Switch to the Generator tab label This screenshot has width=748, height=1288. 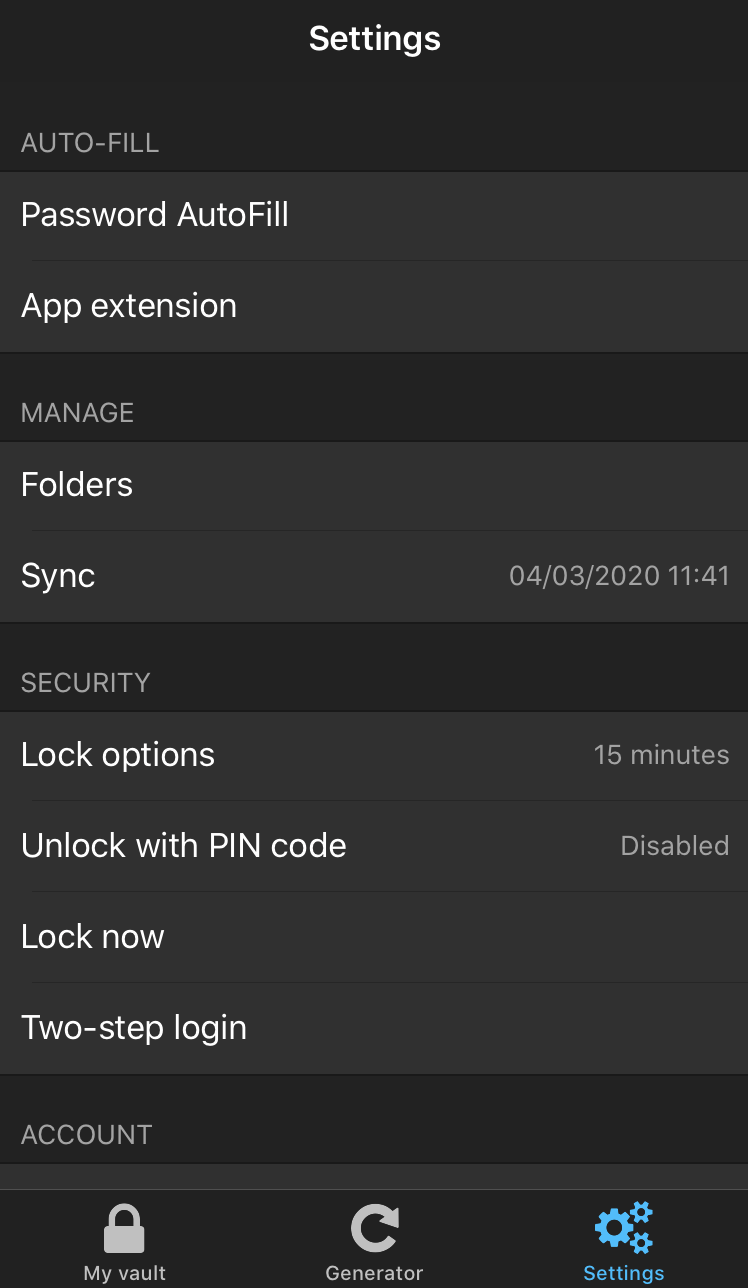pyautogui.click(x=375, y=1273)
